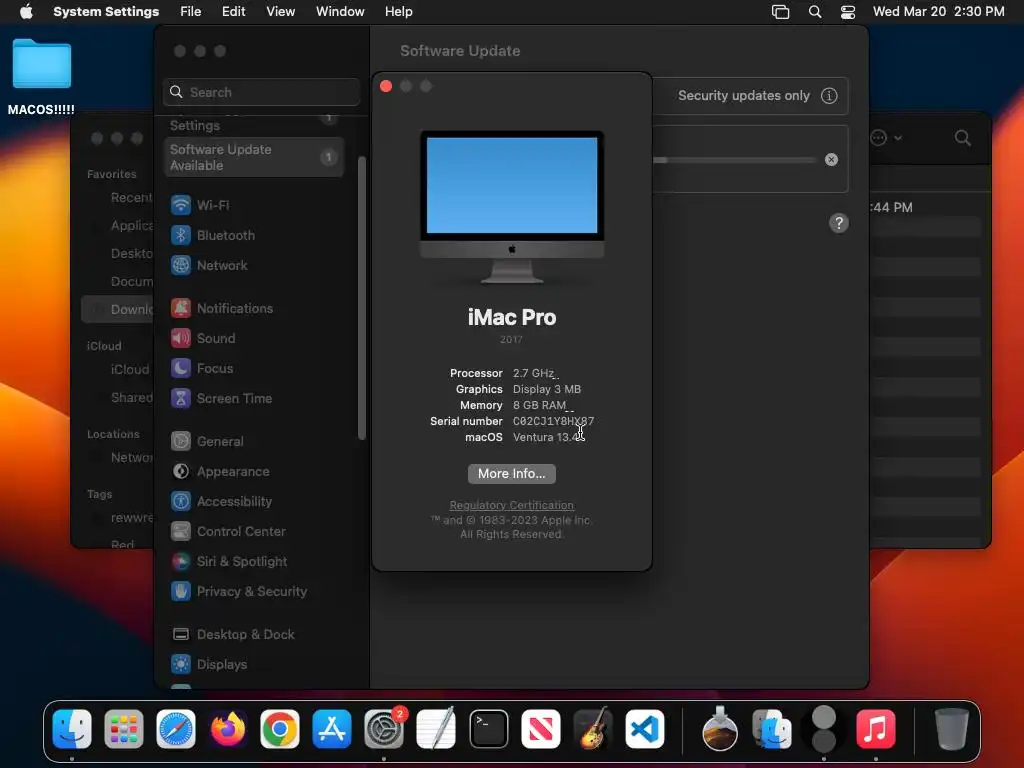Select the Software Update Available item

[253, 157]
